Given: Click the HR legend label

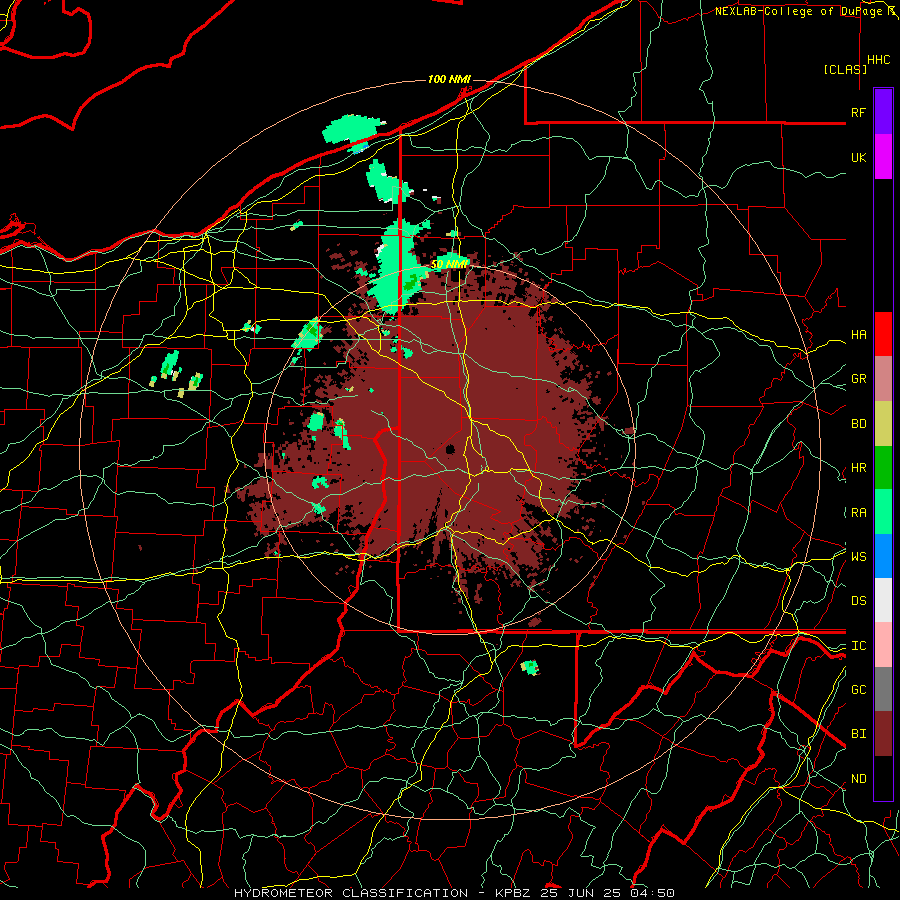Looking at the screenshot, I should coord(858,468).
